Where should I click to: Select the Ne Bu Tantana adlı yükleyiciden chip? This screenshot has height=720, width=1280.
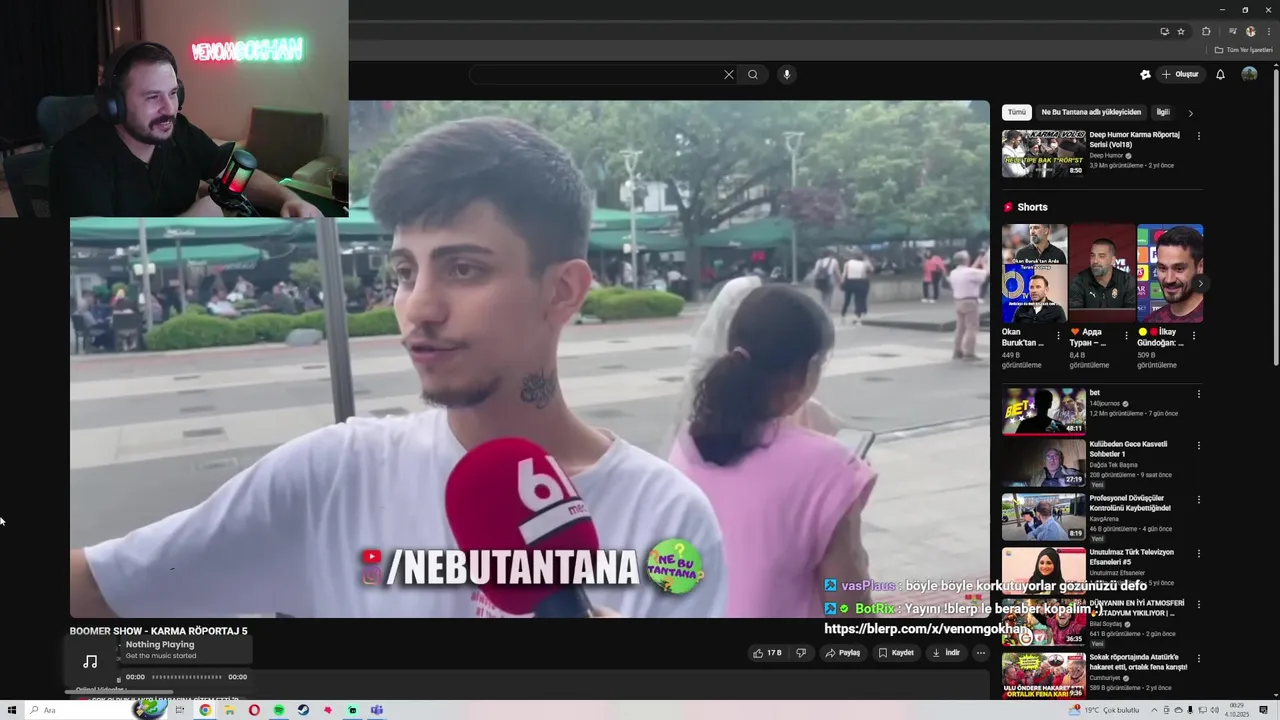coord(1091,112)
